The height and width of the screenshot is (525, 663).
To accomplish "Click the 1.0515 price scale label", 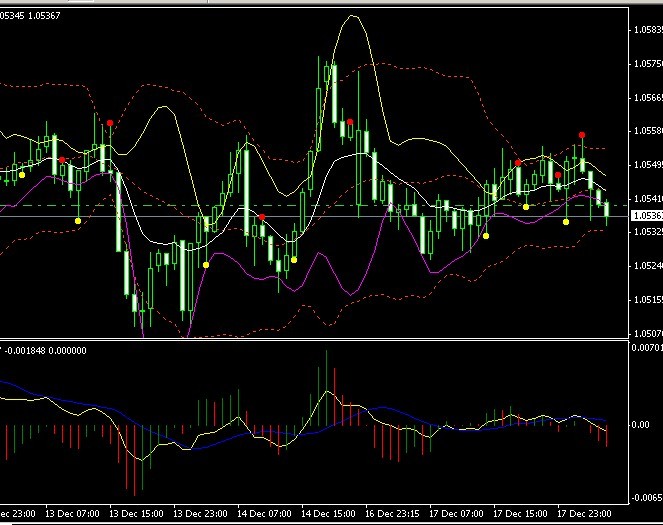I will tap(648, 300).
